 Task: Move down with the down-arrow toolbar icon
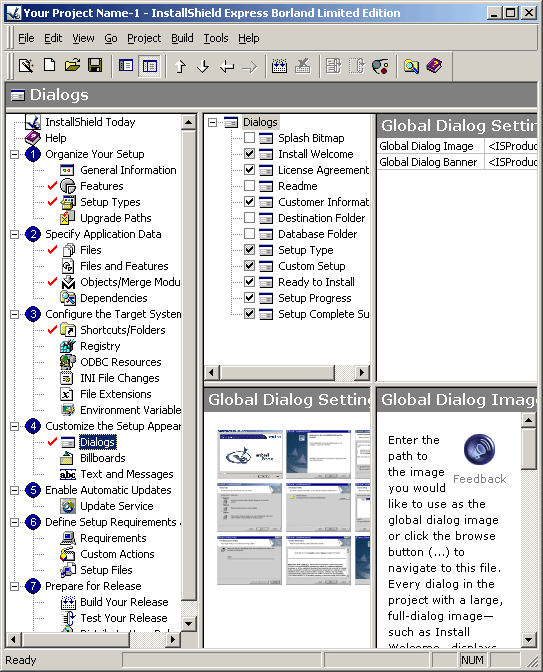click(x=203, y=66)
